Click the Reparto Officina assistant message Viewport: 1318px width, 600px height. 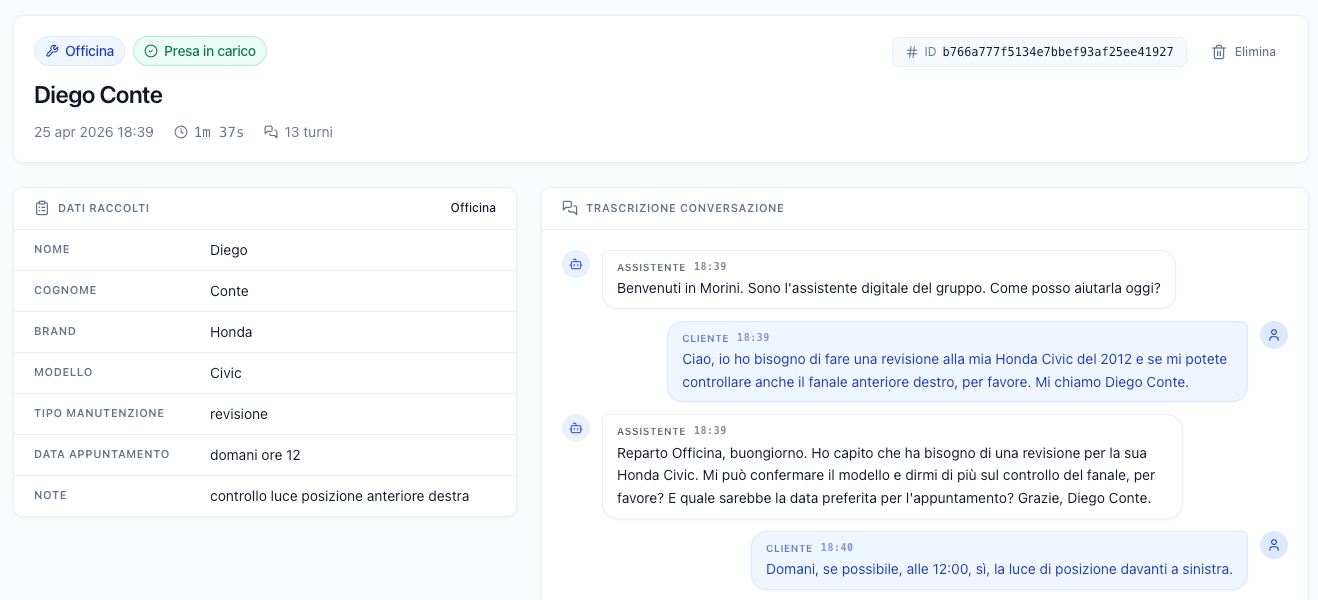point(892,466)
